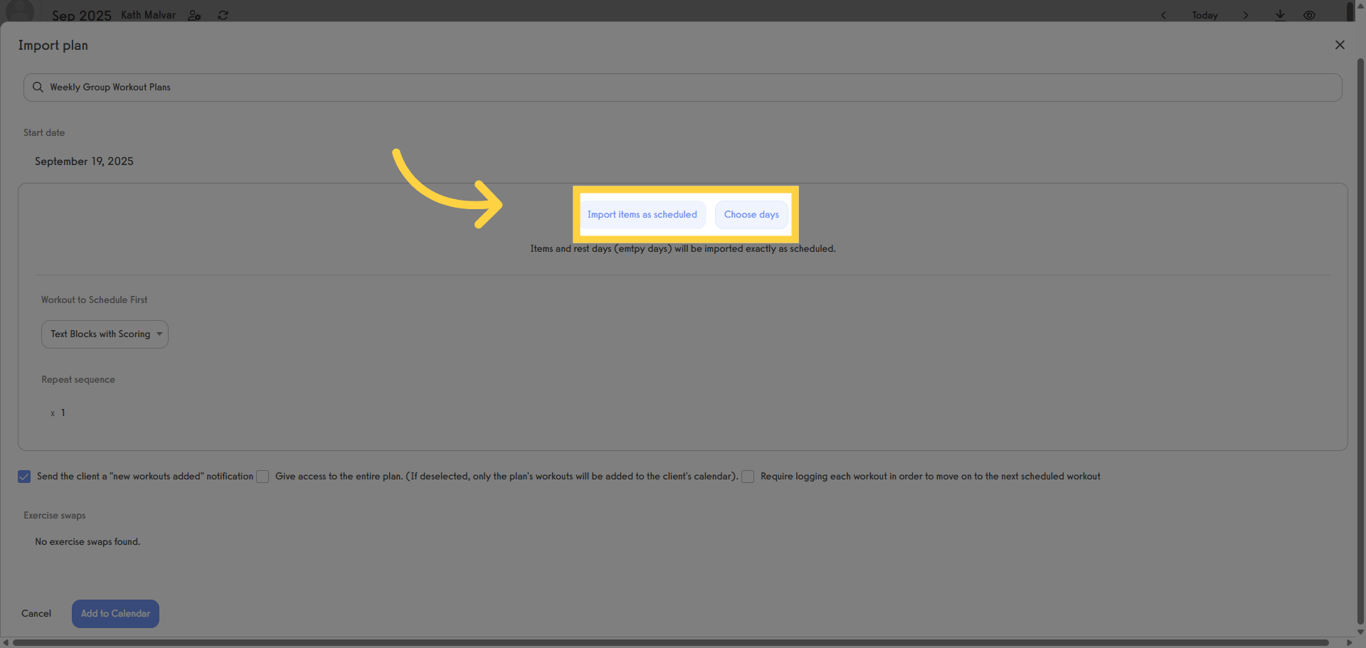1366x648 pixels.
Task: Click the previous month chevron arrow
Action: pyautogui.click(x=1163, y=15)
